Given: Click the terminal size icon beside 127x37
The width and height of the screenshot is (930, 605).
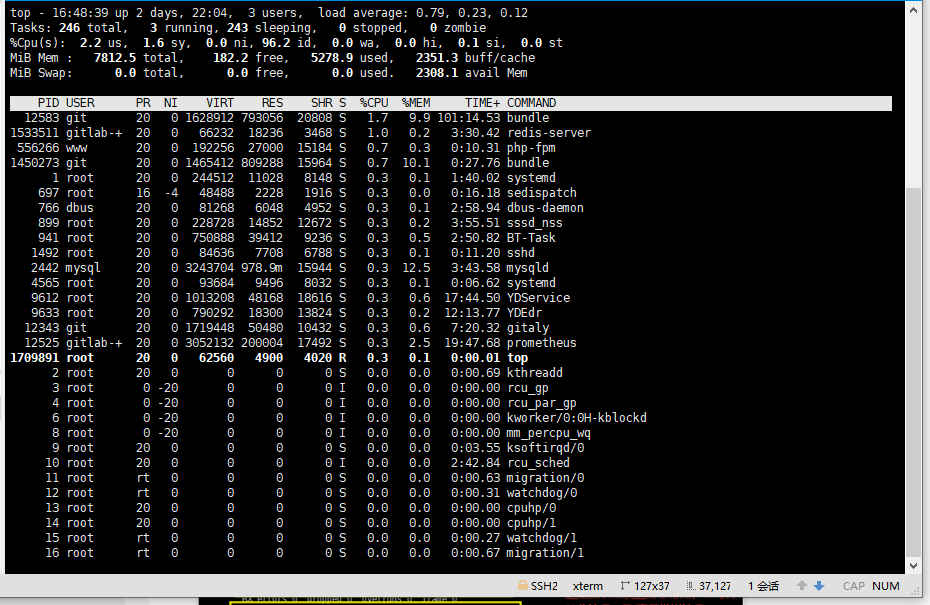Looking at the screenshot, I should (625, 585).
